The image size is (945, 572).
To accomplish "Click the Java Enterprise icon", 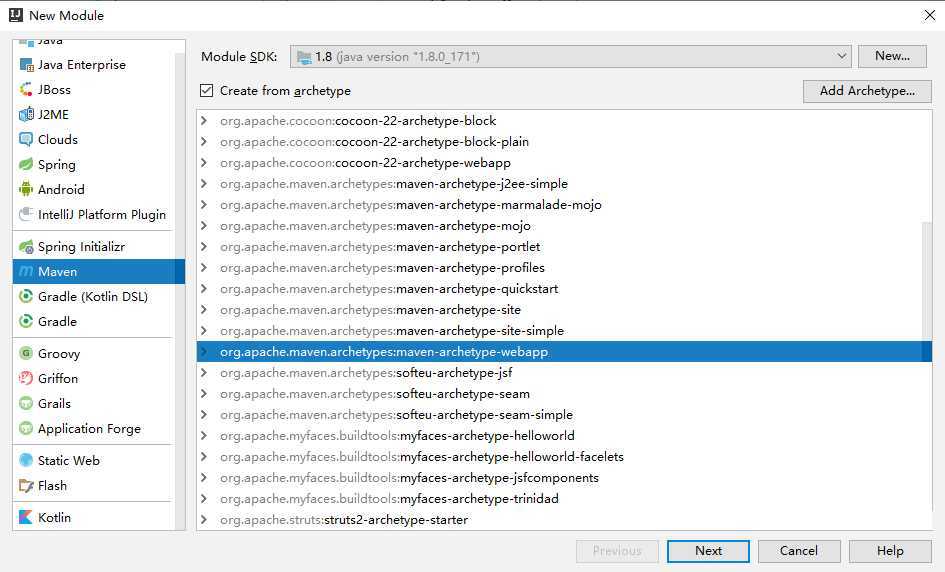I will (26, 64).
